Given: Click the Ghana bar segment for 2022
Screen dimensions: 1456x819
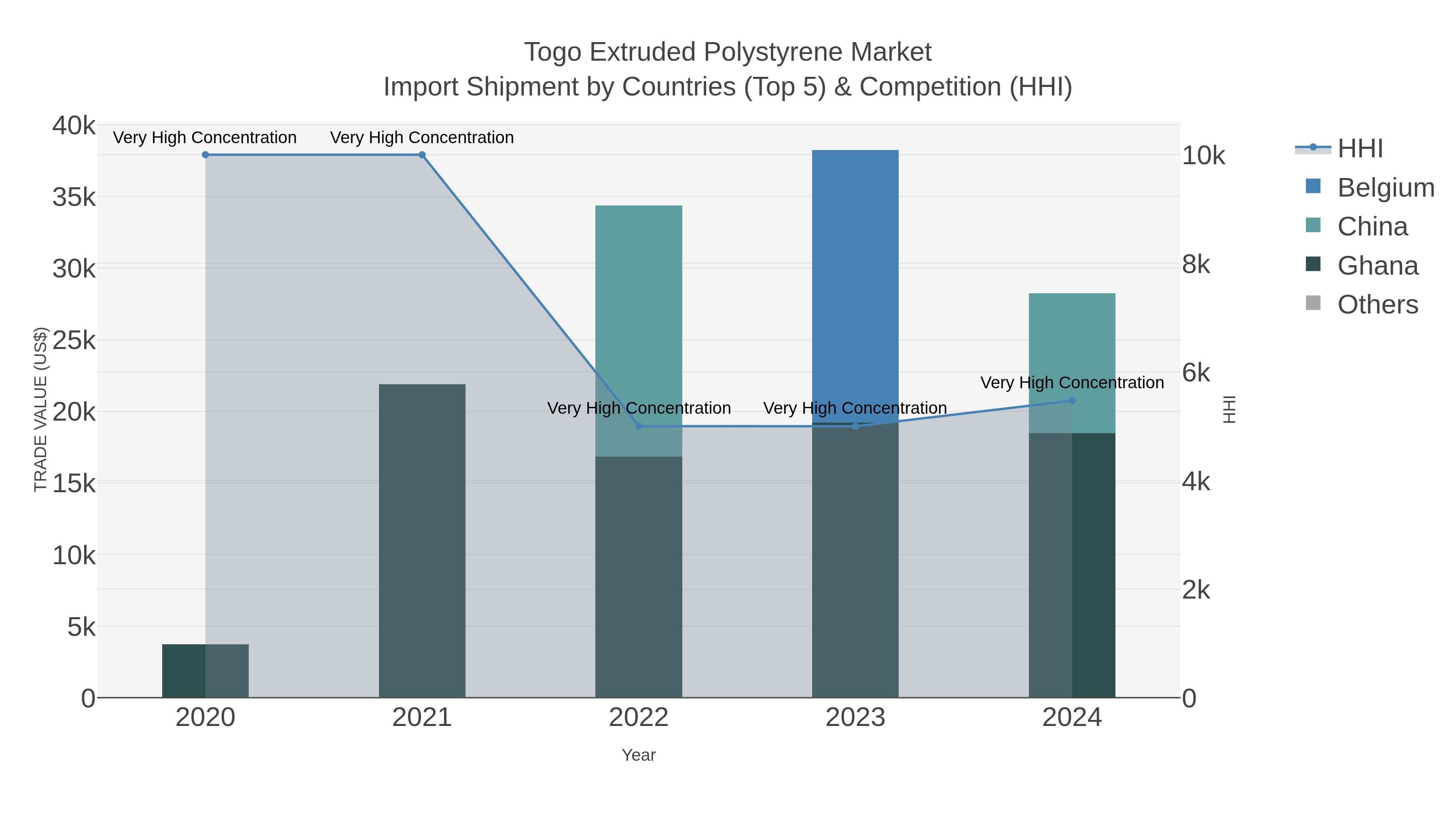Looking at the screenshot, I should coord(639,577).
